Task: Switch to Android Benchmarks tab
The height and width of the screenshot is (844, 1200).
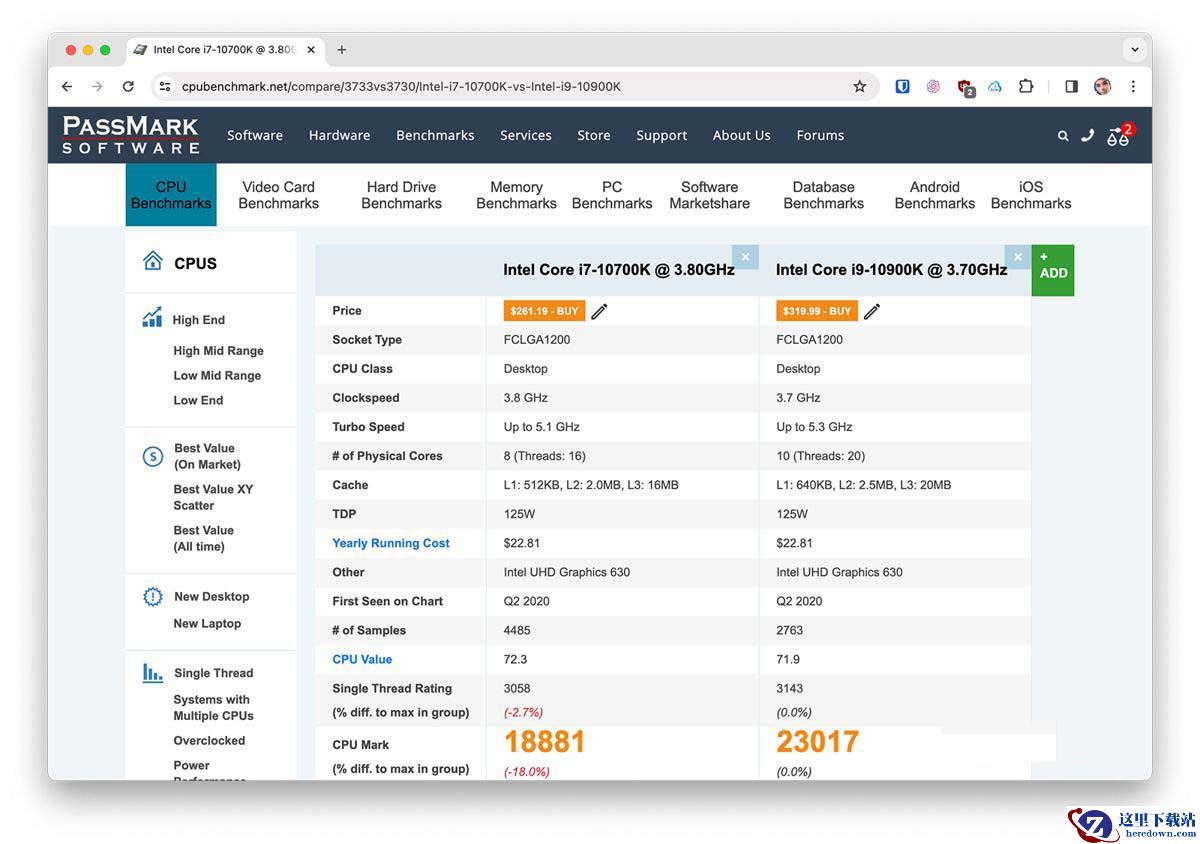Action: (935, 195)
